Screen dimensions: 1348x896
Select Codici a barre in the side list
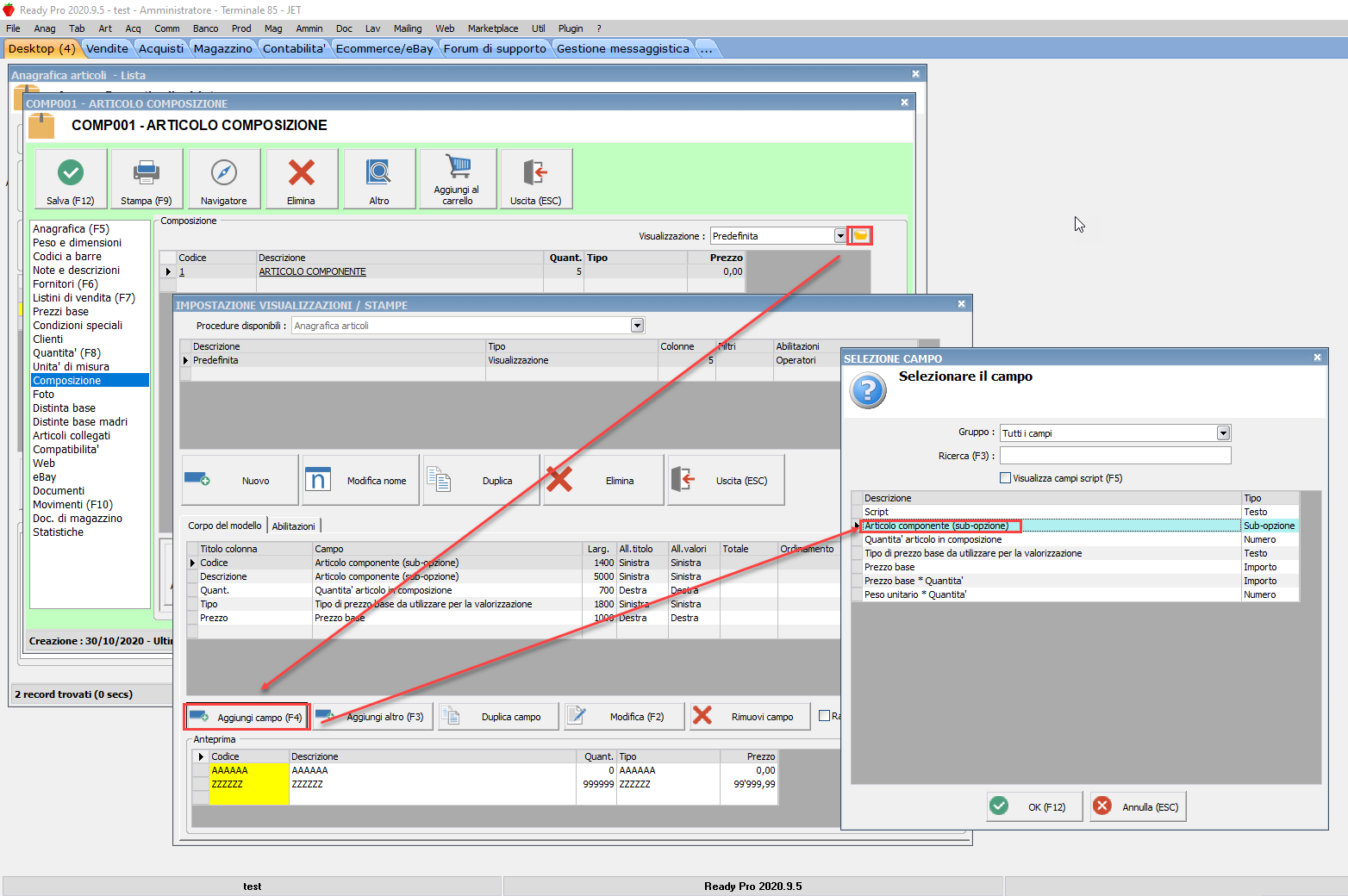67,257
